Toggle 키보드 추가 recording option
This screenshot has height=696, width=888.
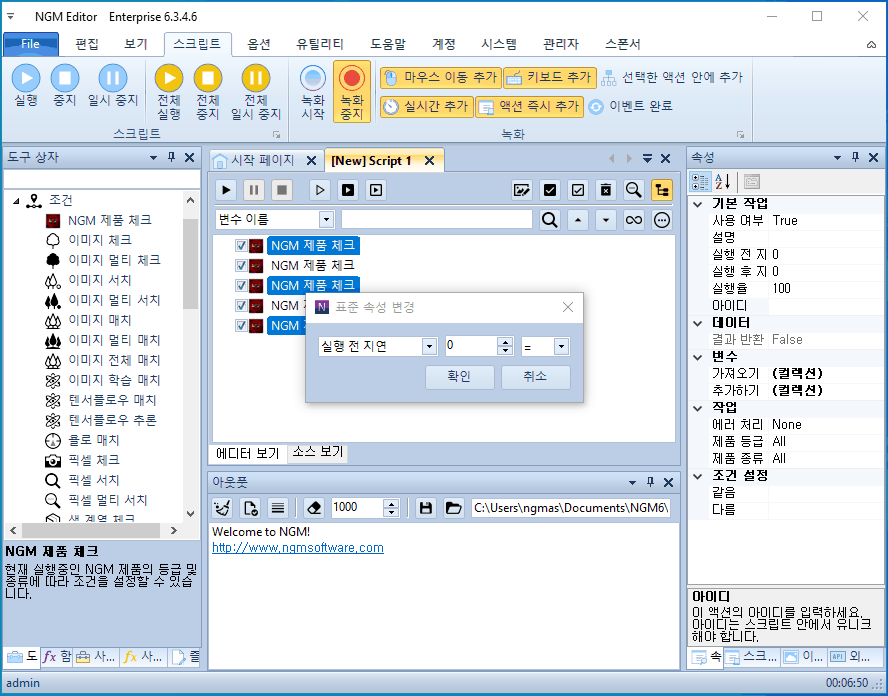point(549,78)
